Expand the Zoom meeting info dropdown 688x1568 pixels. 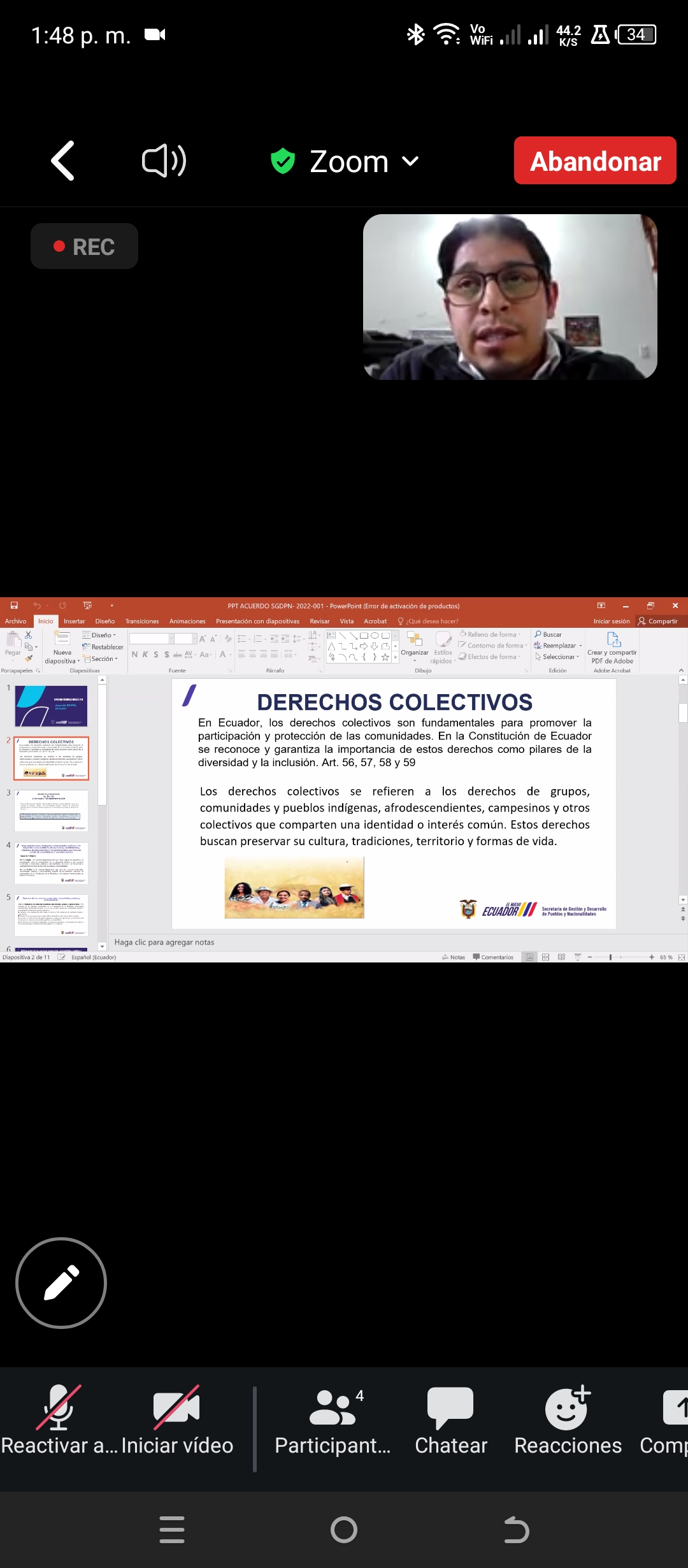click(411, 161)
